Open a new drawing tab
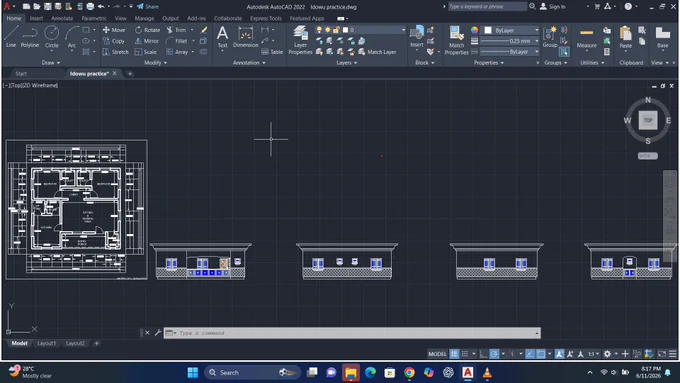The height and width of the screenshot is (383, 680). 130,74
